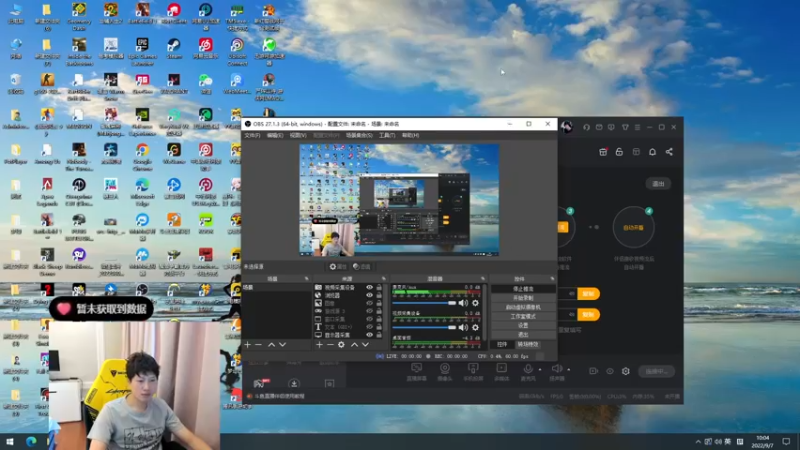The height and width of the screenshot is (450, 800).
Task: Click the headset support icon in the streaming app title bar
Action: click(x=586, y=127)
